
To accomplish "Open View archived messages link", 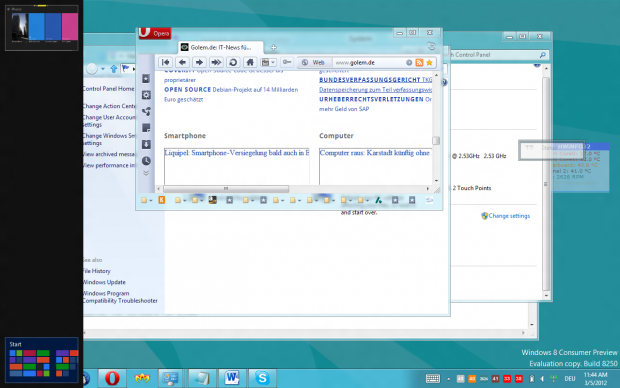I will click(110, 154).
